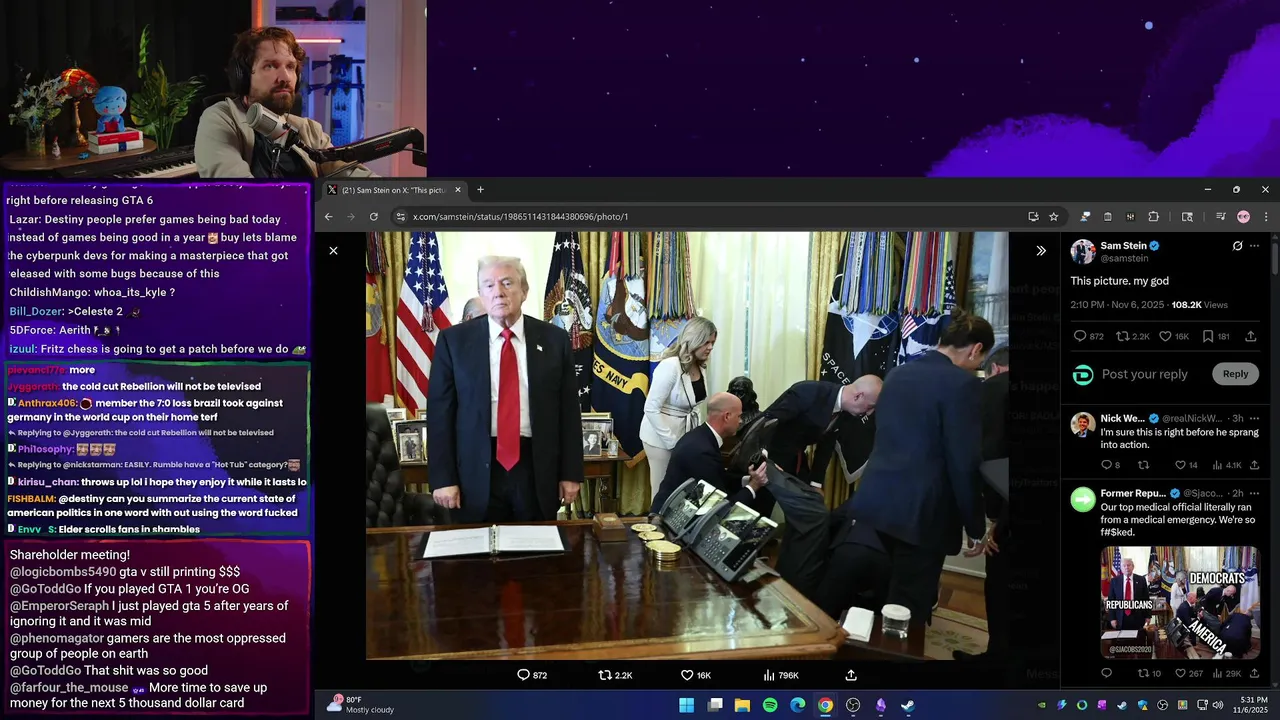Click the Grok icon on Sam Stein's post
Screen dimensions: 1280x720
(1237, 246)
